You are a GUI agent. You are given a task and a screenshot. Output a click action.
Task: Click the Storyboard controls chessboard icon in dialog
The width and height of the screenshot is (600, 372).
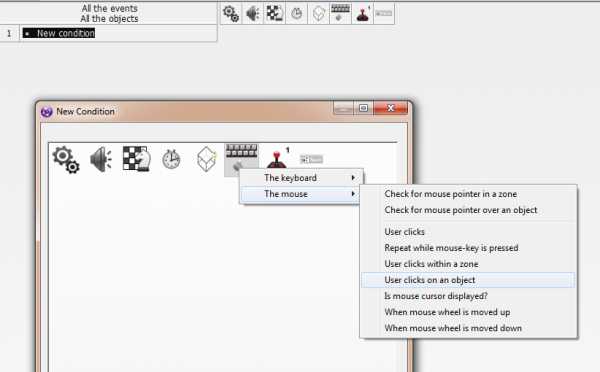click(136, 158)
